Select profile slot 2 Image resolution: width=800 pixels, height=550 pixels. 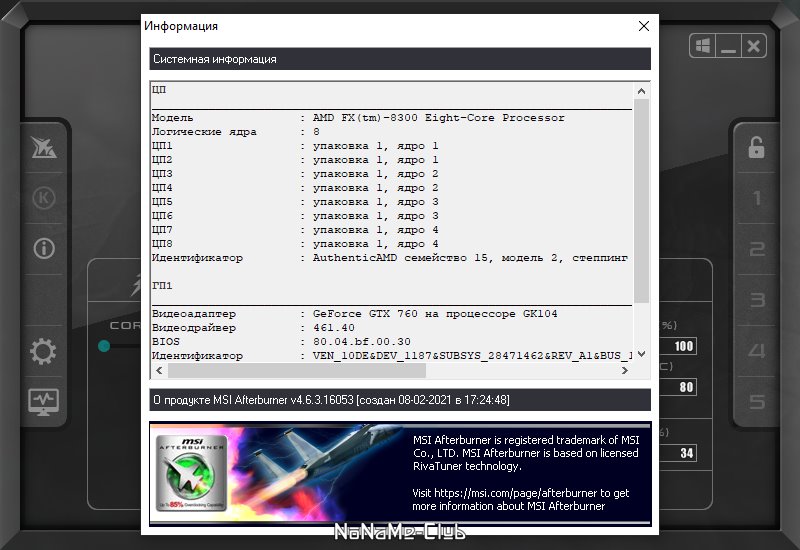pyautogui.click(x=757, y=249)
